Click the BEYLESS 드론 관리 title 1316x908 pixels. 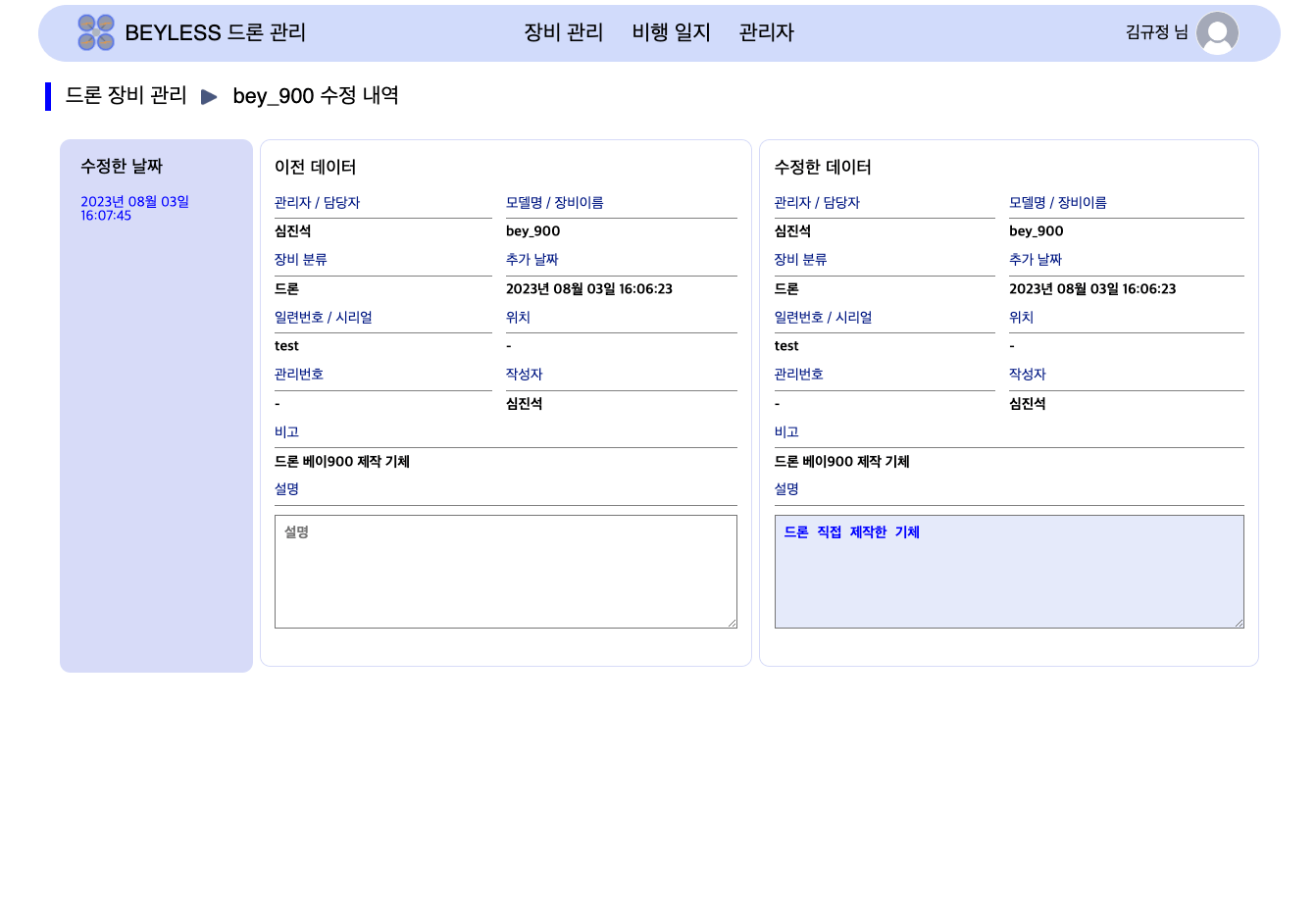point(216,32)
